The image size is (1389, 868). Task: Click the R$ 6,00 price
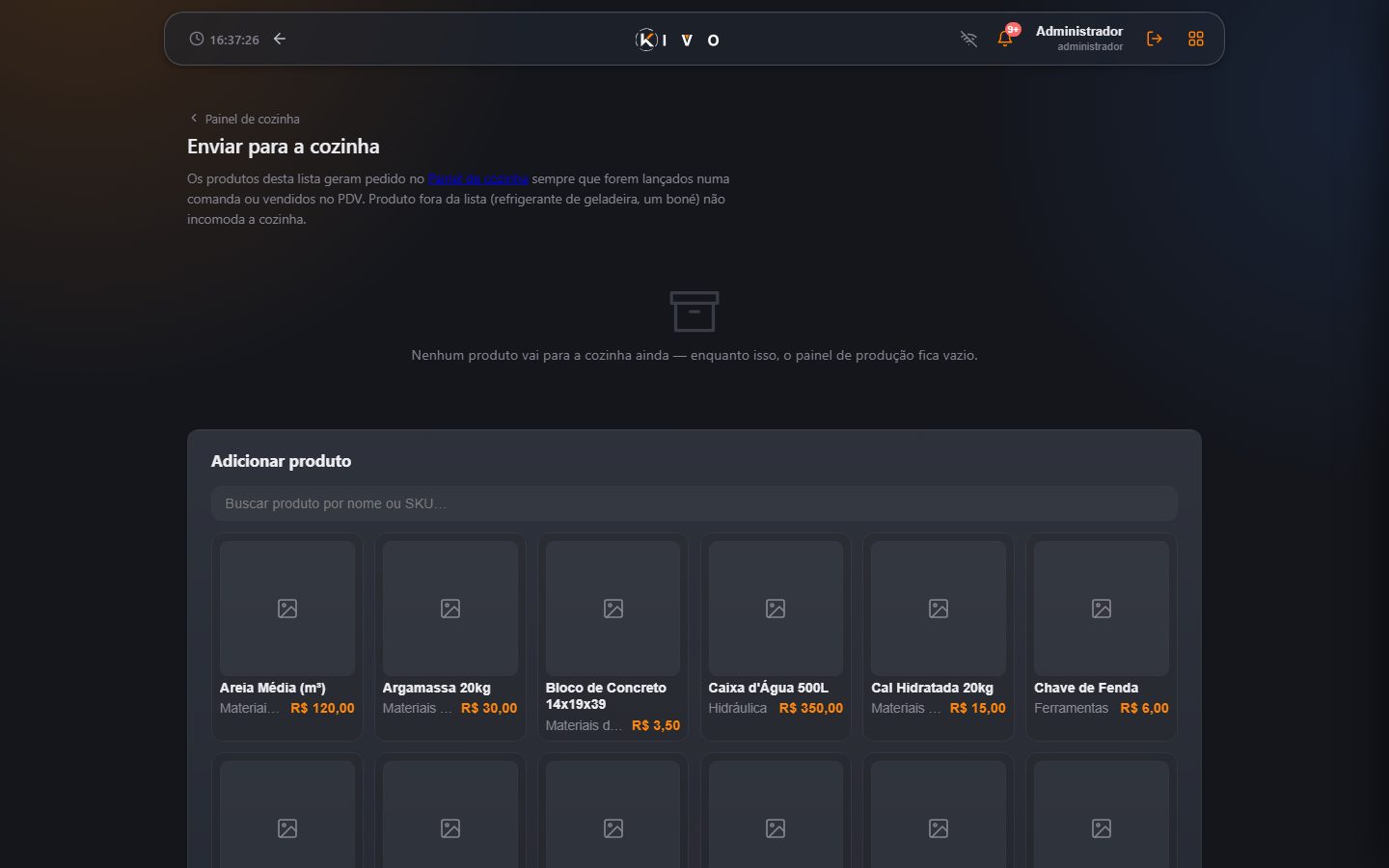pyautogui.click(x=1144, y=708)
